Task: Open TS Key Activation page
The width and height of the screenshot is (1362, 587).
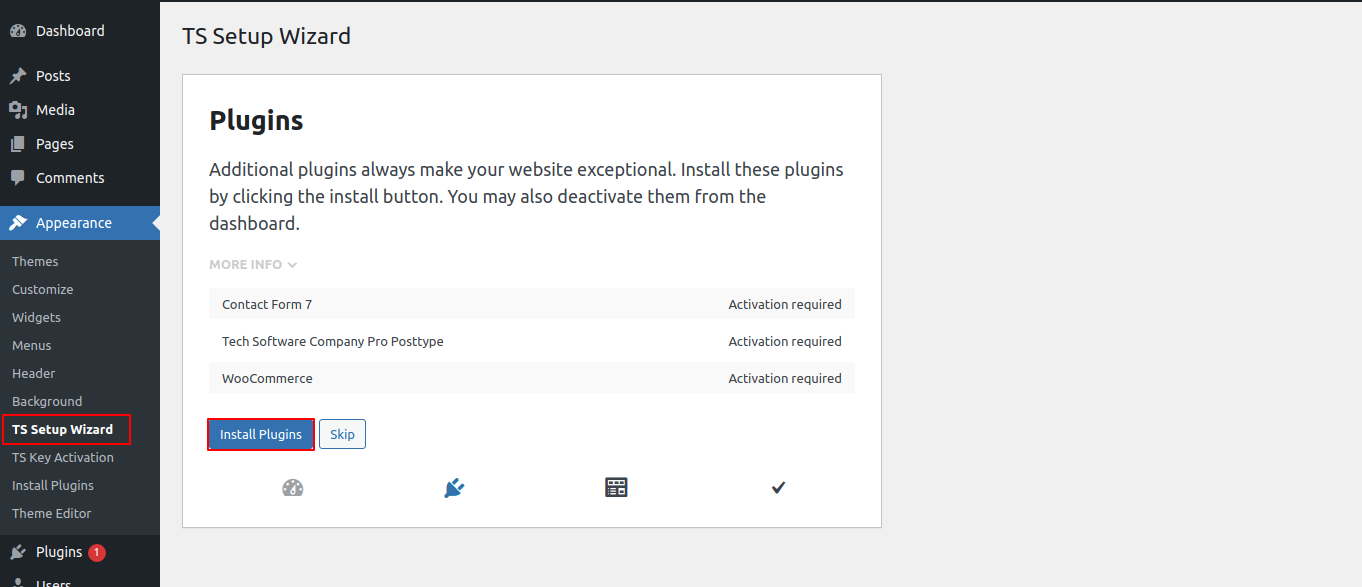Action: [x=63, y=457]
